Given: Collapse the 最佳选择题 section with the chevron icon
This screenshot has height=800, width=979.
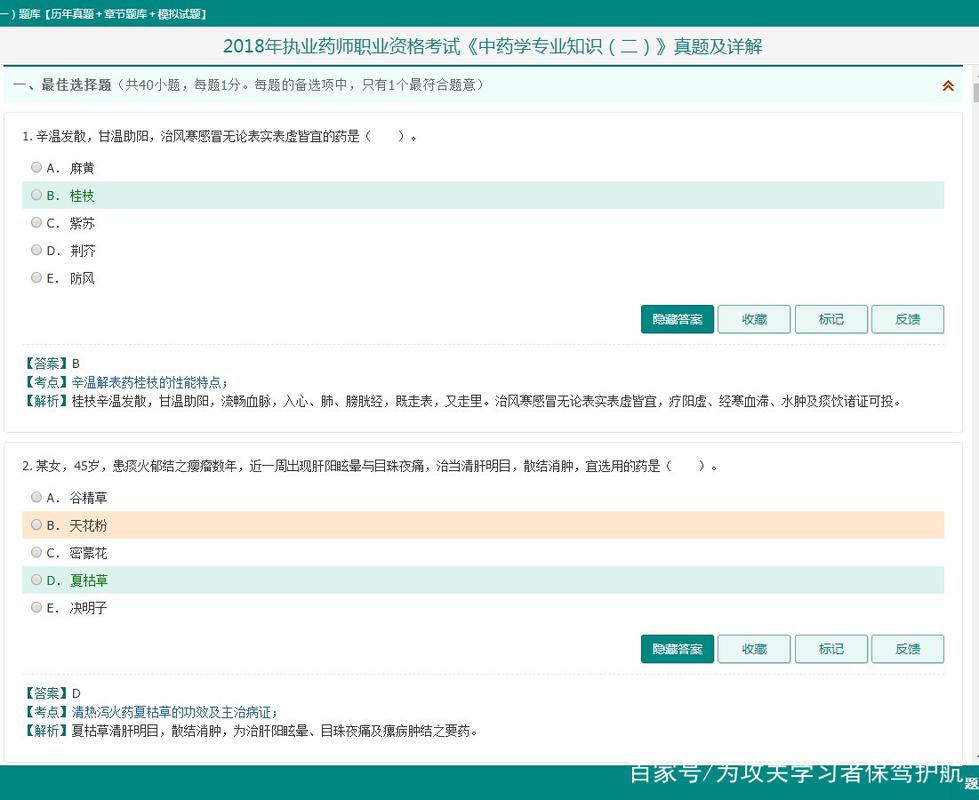Looking at the screenshot, I should pos(948,86).
